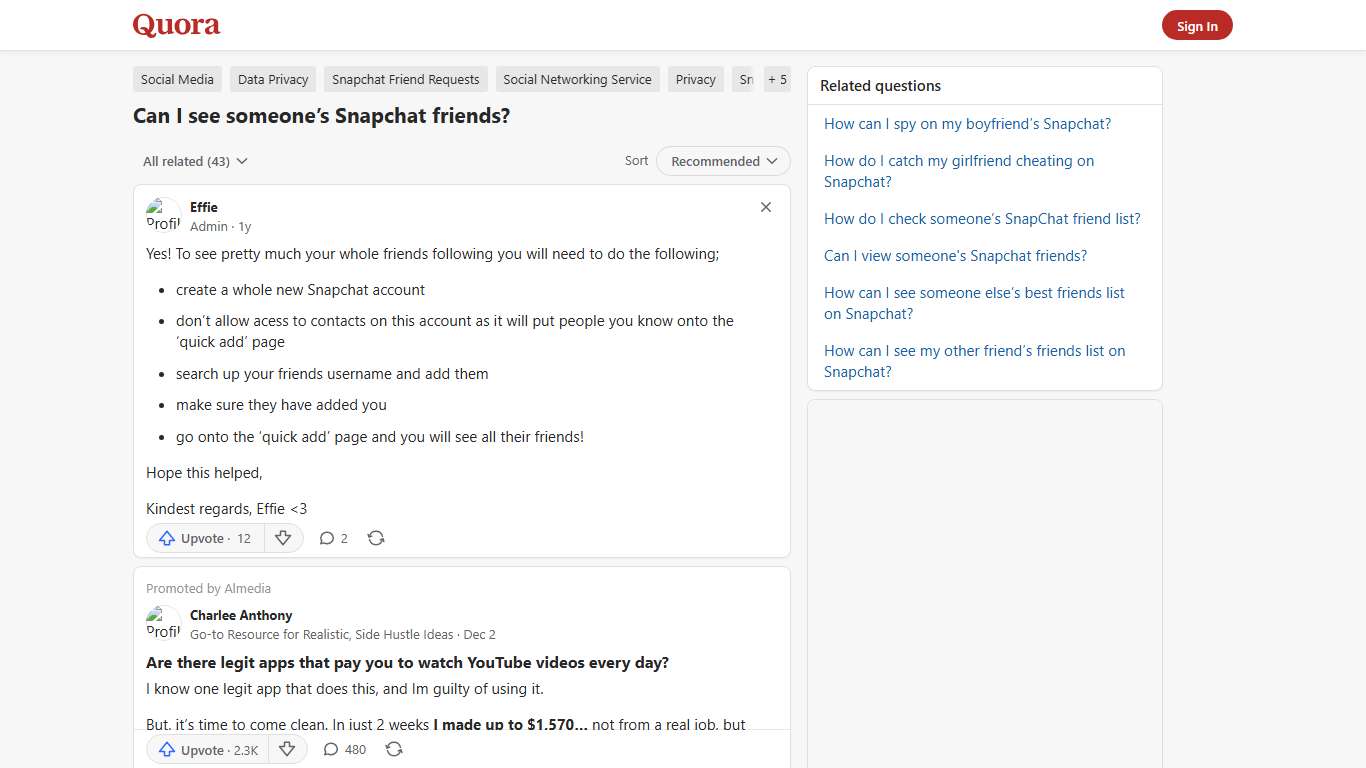Open the Snapchat Friend Requests topic

click(405, 79)
